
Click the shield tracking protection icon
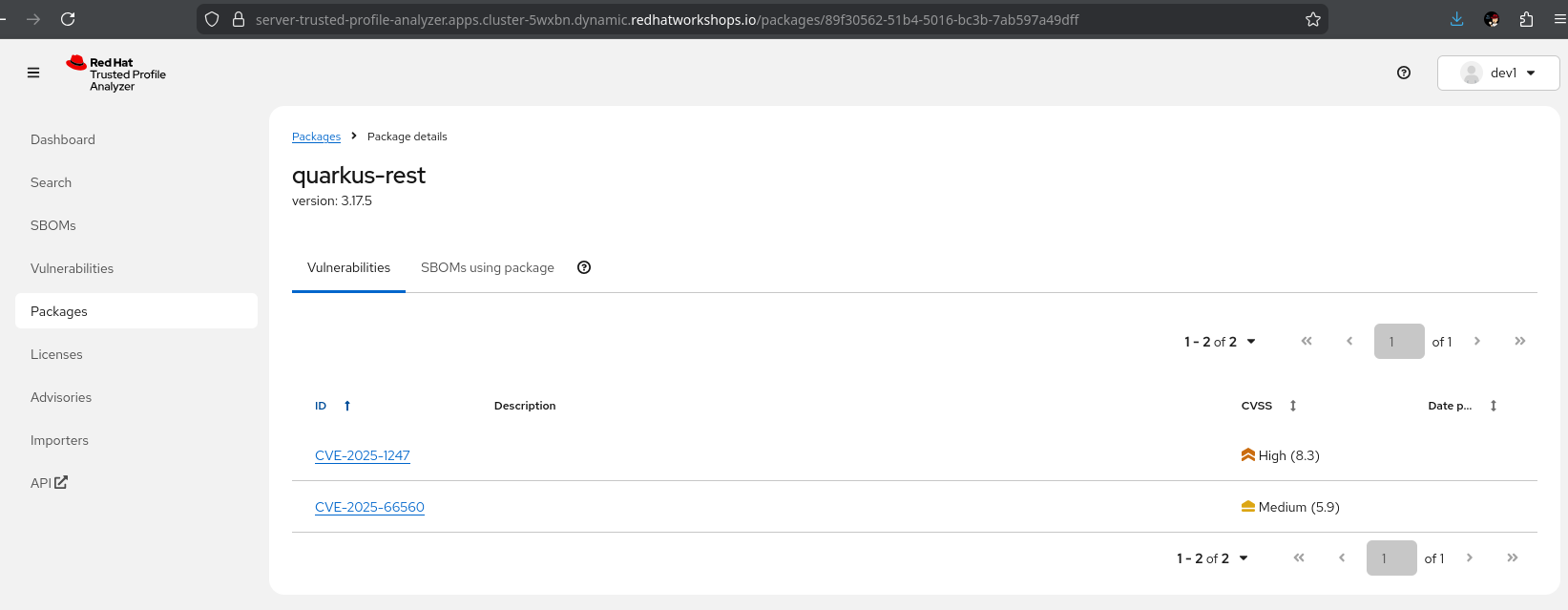coord(212,19)
